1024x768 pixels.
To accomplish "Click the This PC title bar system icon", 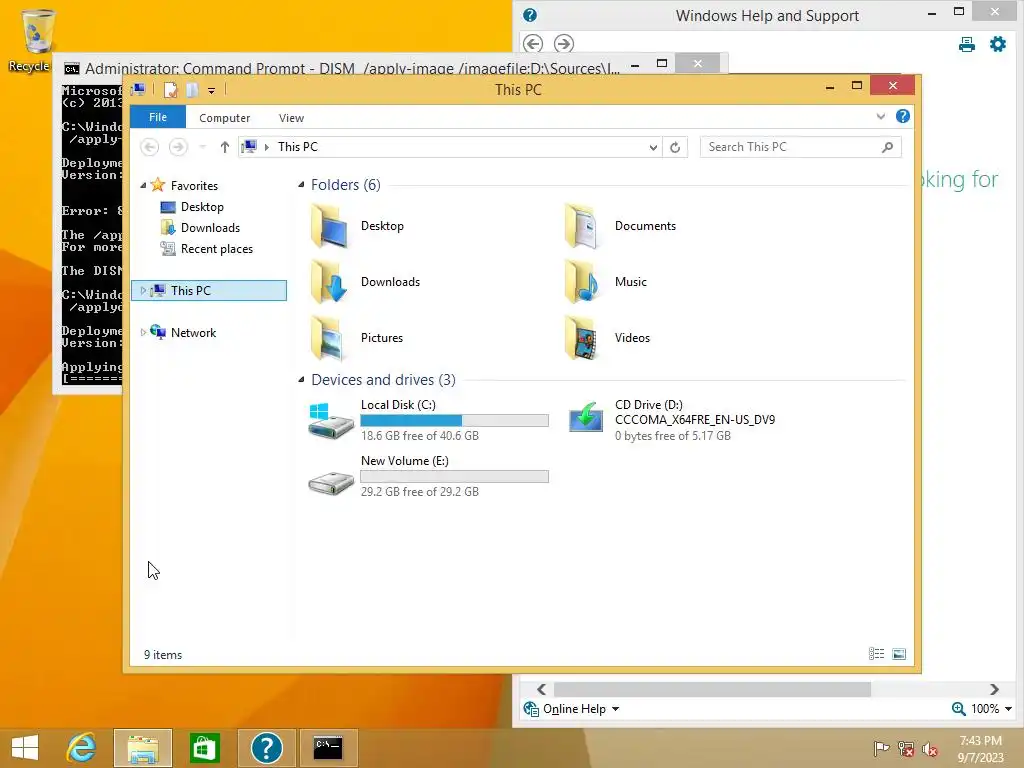I will [138, 89].
